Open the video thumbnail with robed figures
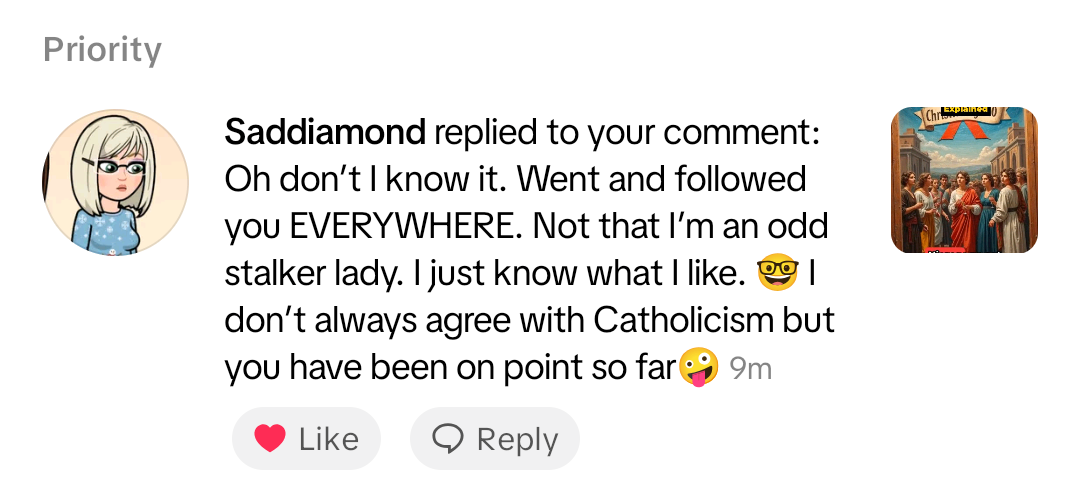This screenshot has height=503, width=1080. 964,182
